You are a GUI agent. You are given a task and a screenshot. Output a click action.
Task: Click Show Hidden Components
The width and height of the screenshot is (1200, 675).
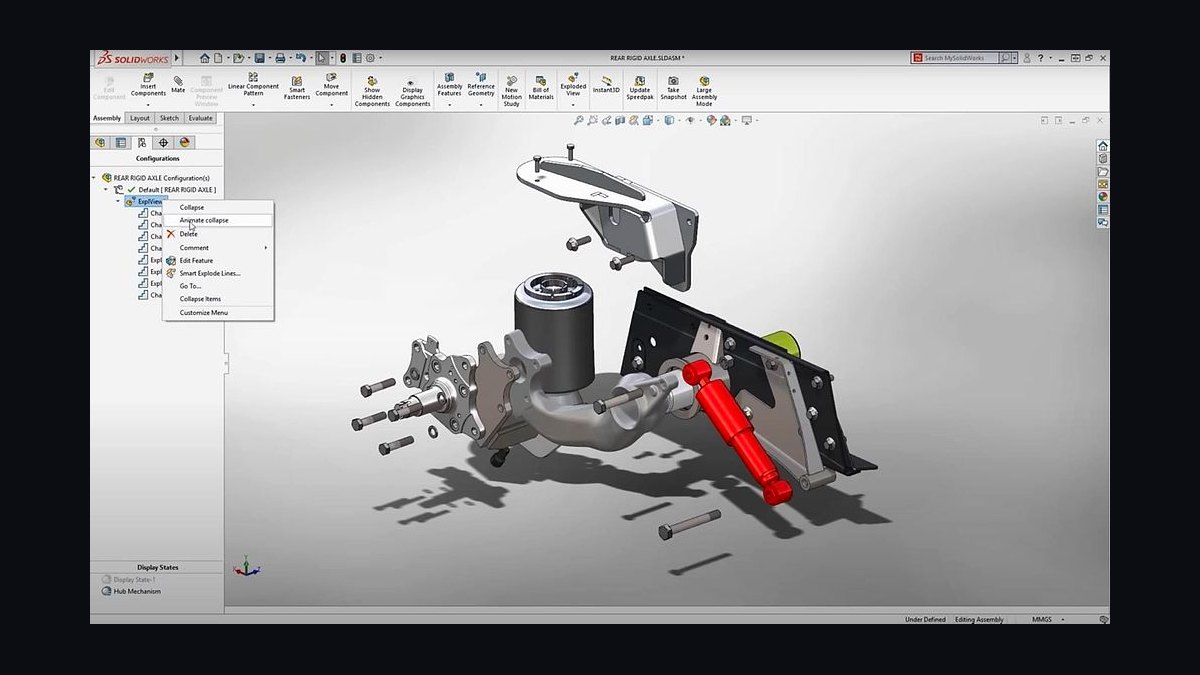click(x=372, y=92)
